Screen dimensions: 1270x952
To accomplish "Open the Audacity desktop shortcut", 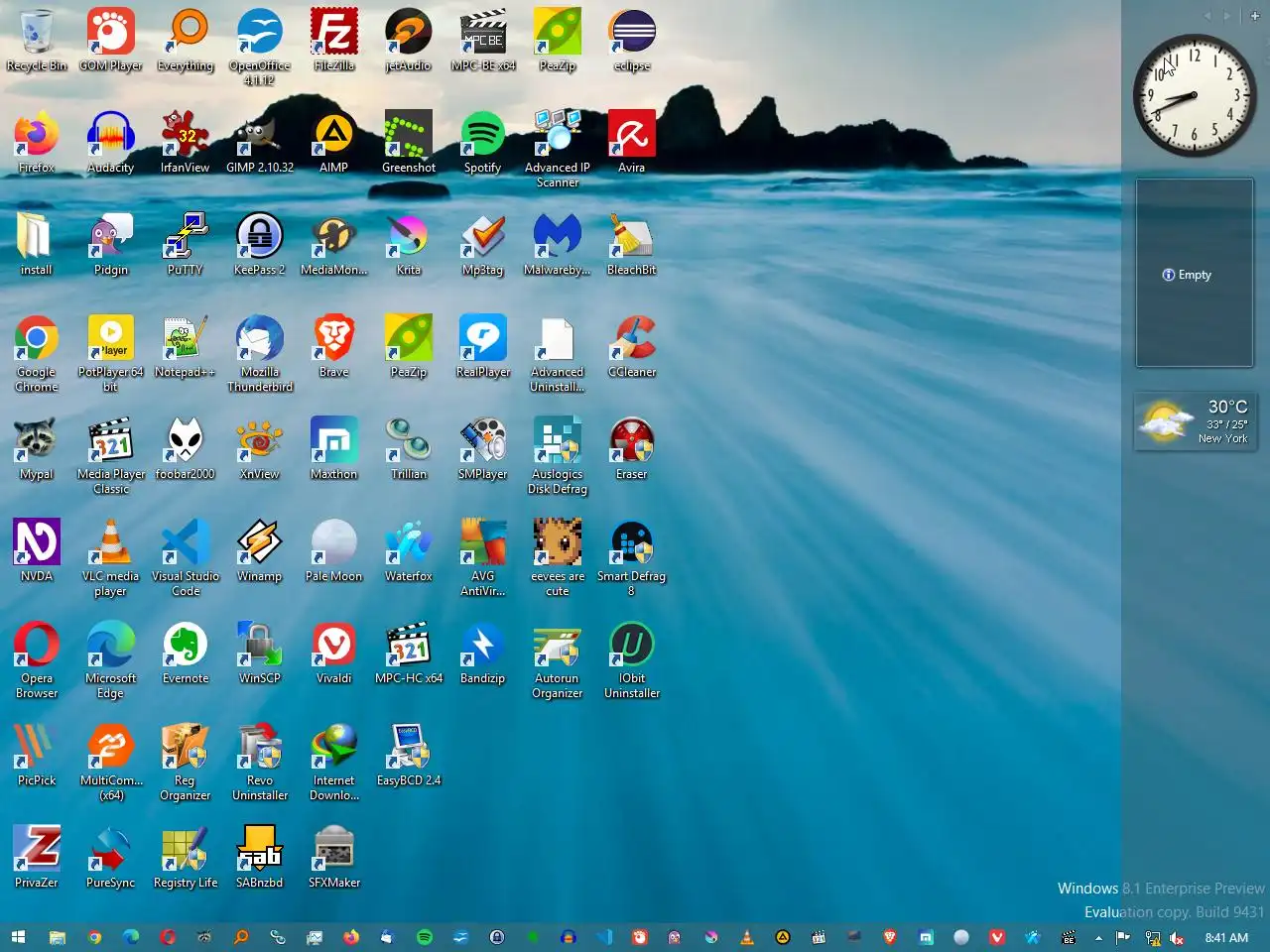I will pos(111,143).
